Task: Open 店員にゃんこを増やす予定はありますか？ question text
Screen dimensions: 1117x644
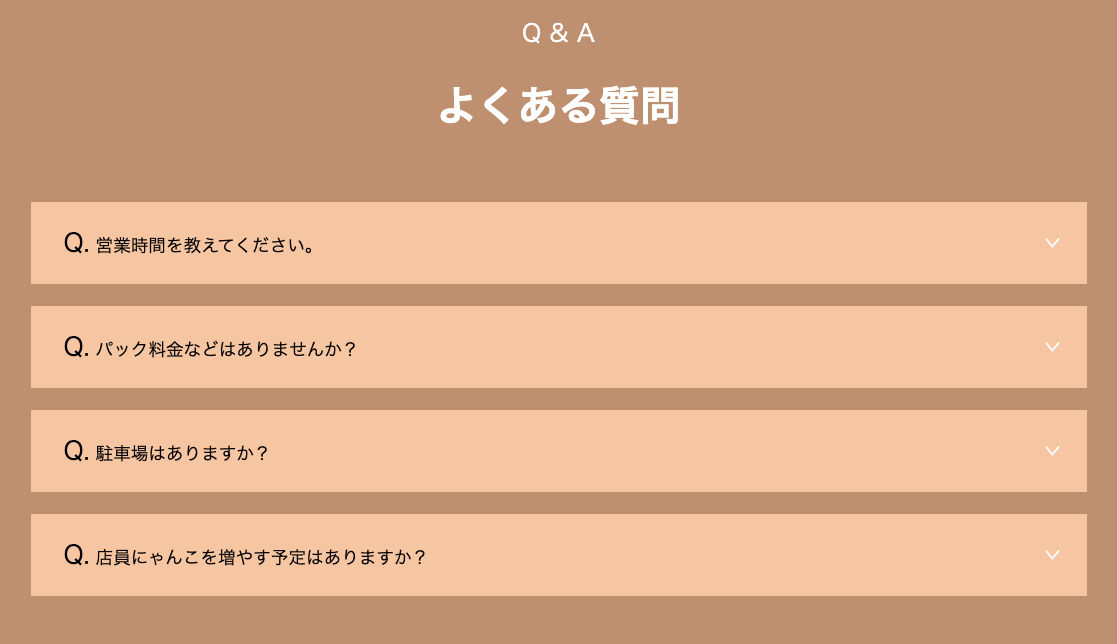Action: (x=262, y=557)
